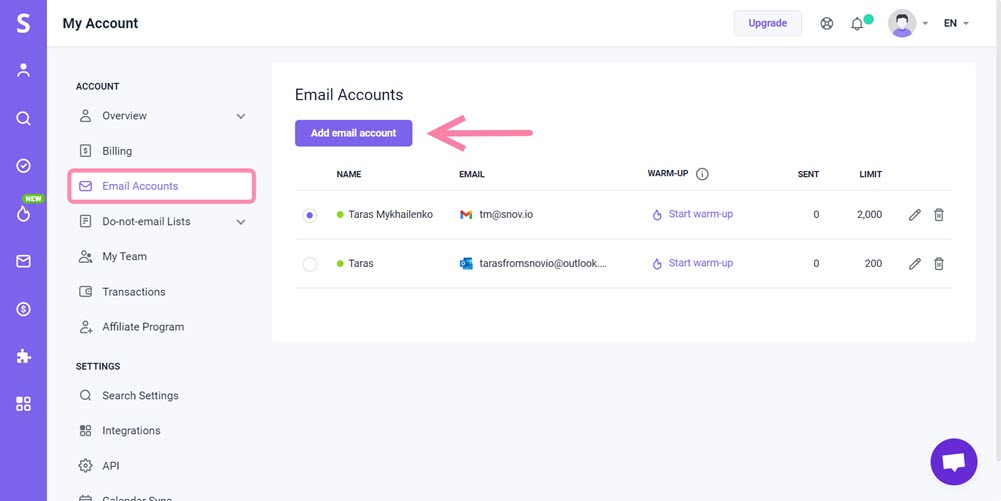
Task: Open the warm-up info tooltip icon
Action: pyautogui.click(x=702, y=174)
